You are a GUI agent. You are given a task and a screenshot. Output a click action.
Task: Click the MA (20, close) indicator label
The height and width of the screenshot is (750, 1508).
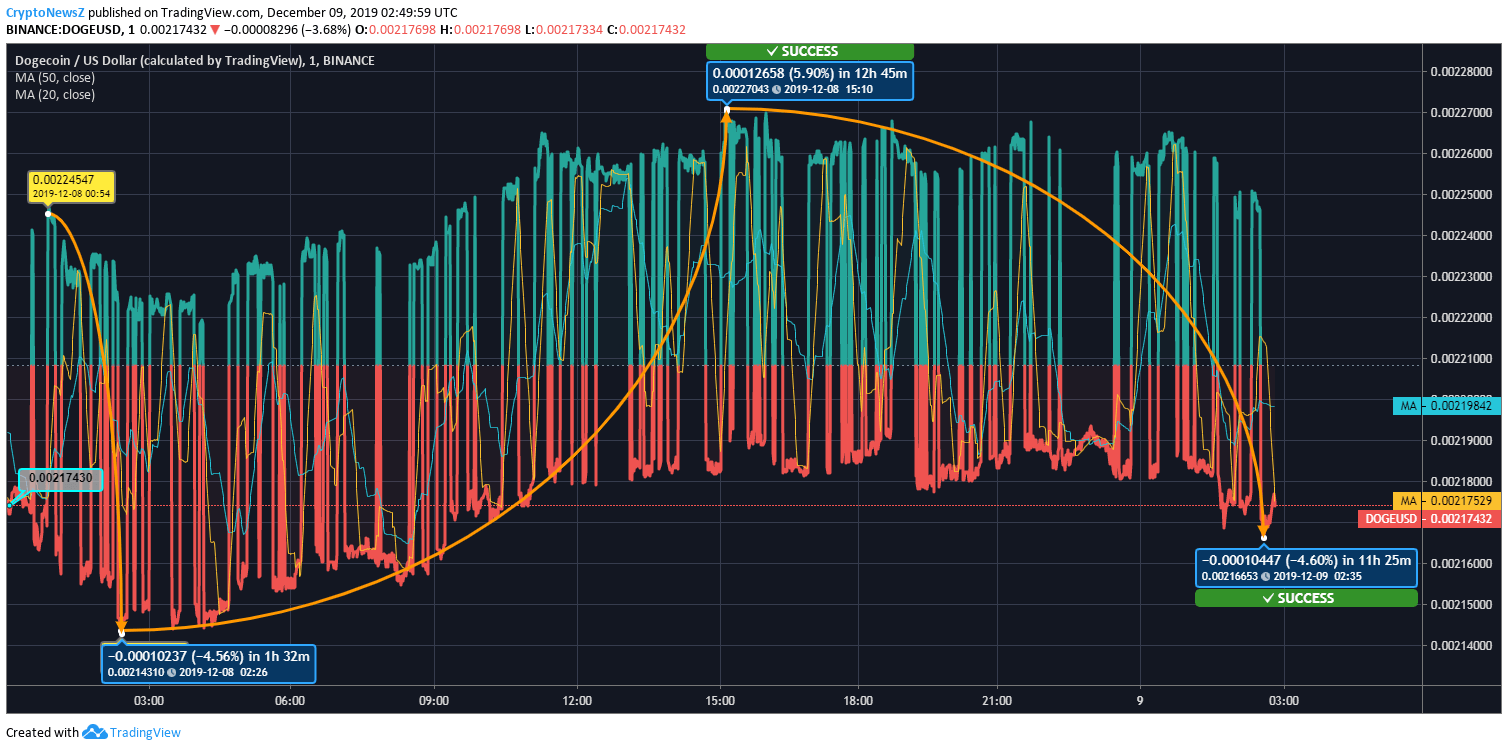tap(55, 95)
